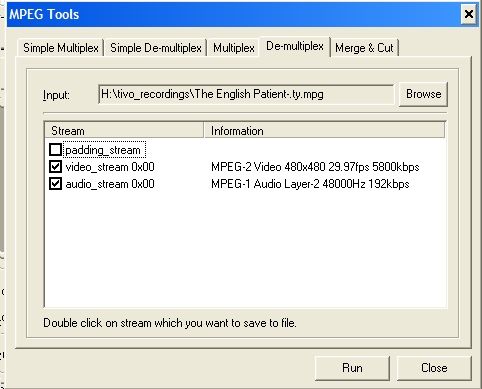The width and height of the screenshot is (482, 389).
Task: Uncheck the audio_stream 0x00 checkbox
Action: [x=55, y=184]
